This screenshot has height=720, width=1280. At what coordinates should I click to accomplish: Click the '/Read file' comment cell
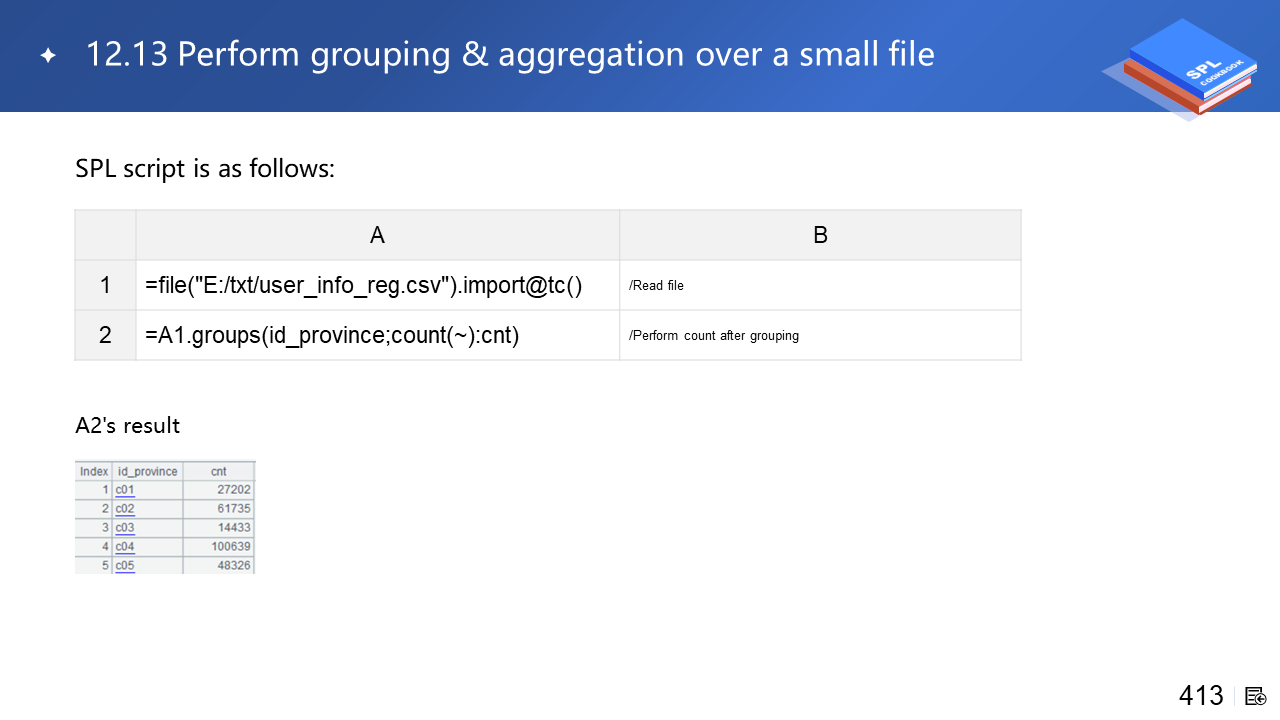pyautogui.click(x=820, y=285)
